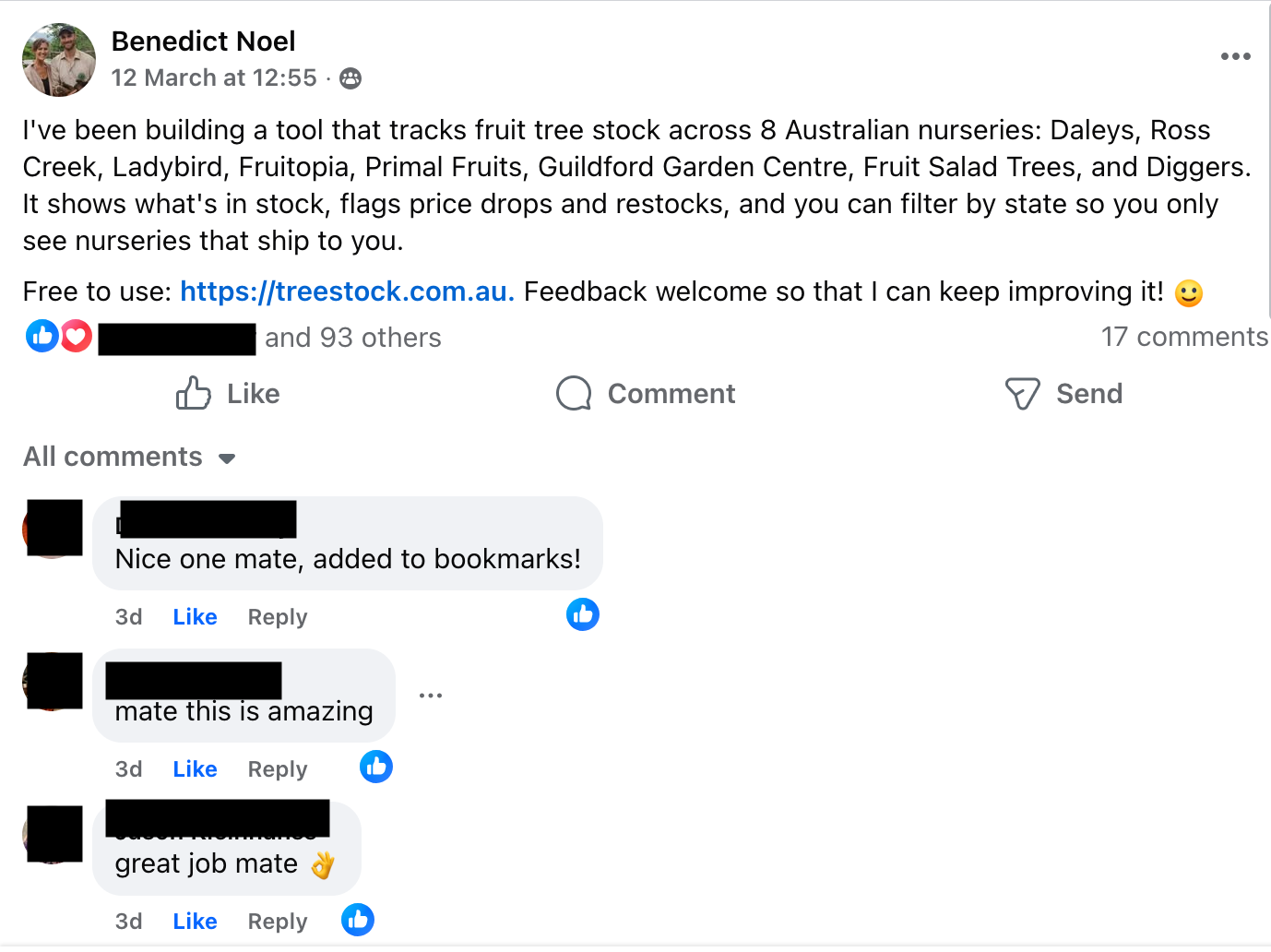
Task: Open the three-dot menu beside 'mate this is amazing'
Action: click(x=430, y=695)
